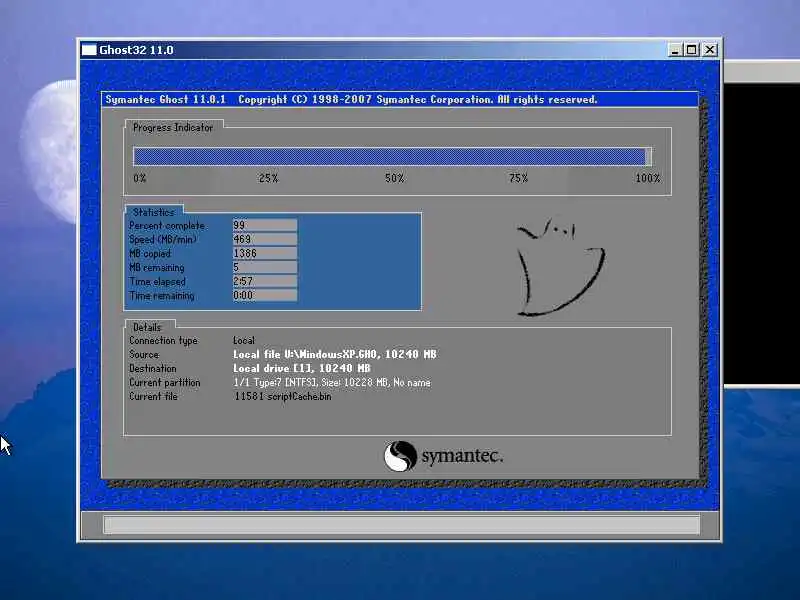Click the Current file label
Image resolution: width=800 pixels, height=600 pixels.
(153, 396)
